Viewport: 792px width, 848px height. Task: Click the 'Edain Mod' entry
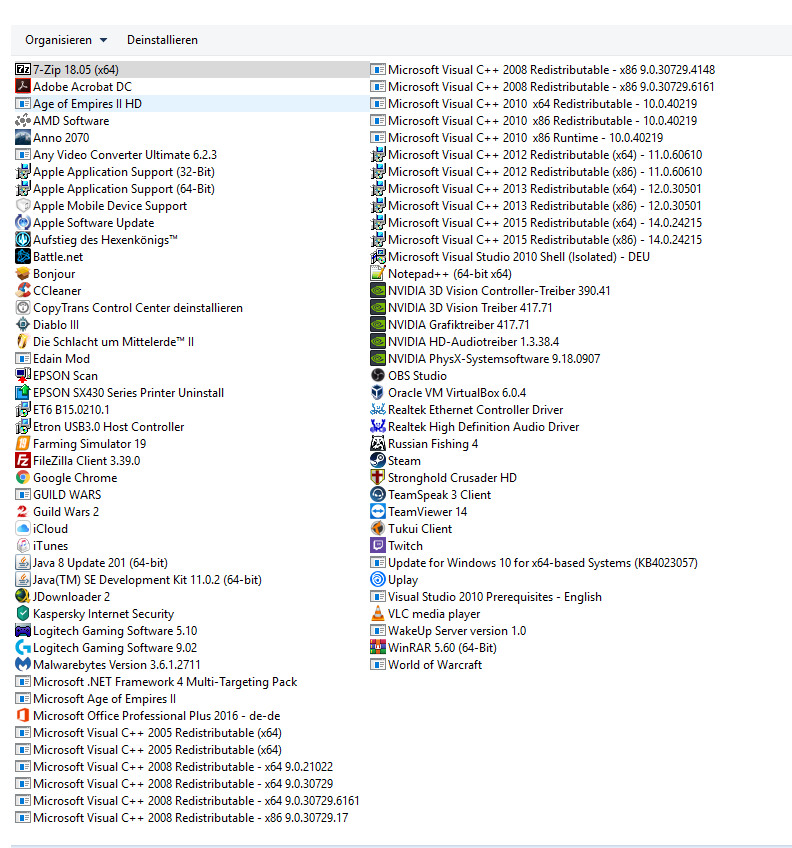click(x=52, y=359)
